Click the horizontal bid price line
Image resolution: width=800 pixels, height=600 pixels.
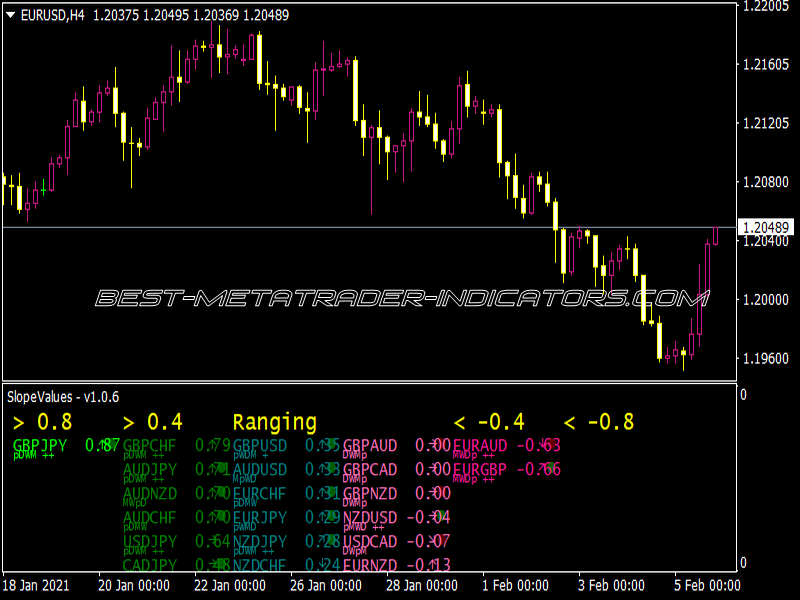tap(370, 227)
